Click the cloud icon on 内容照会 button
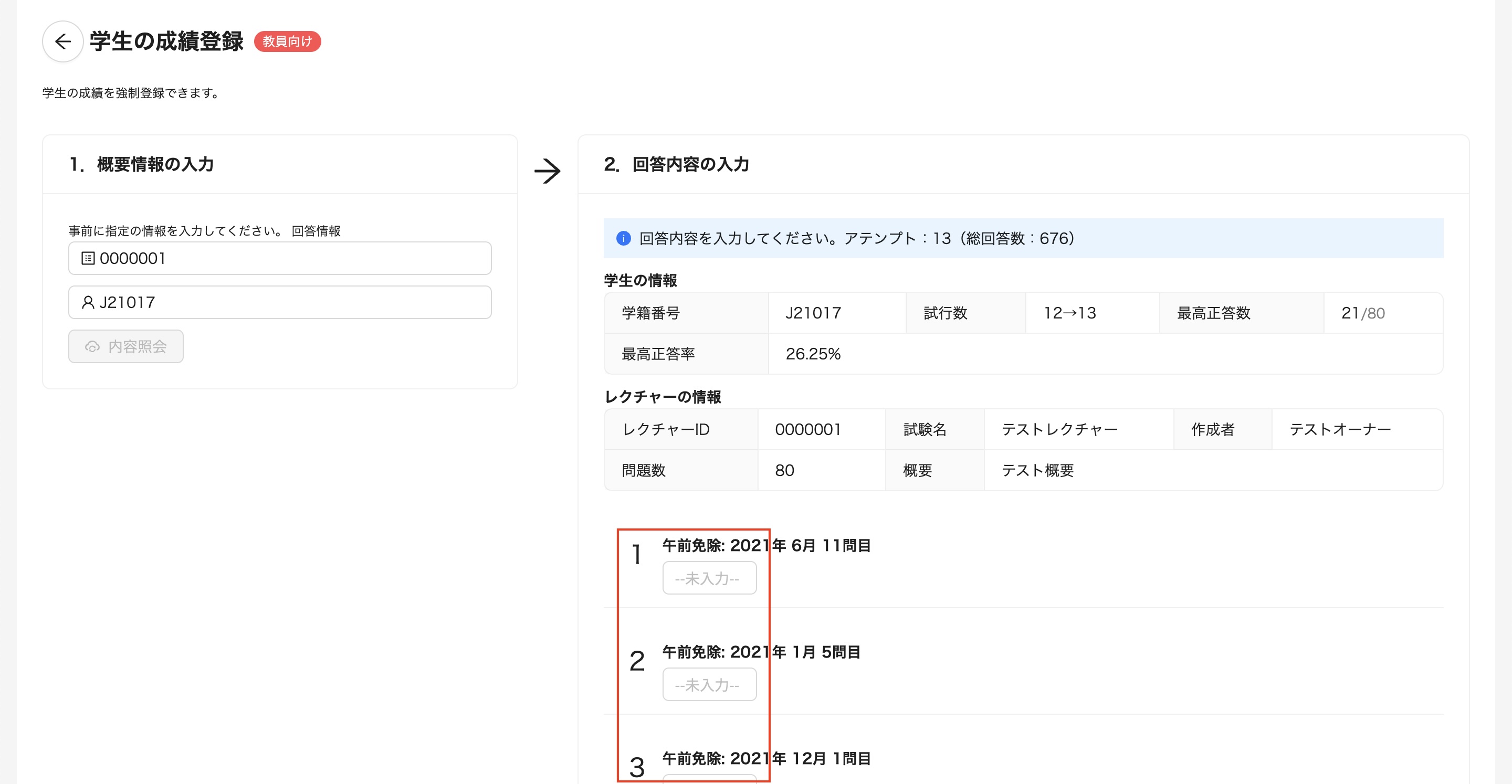Image resolution: width=1512 pixels, height=784 pixels. [92, 347]
